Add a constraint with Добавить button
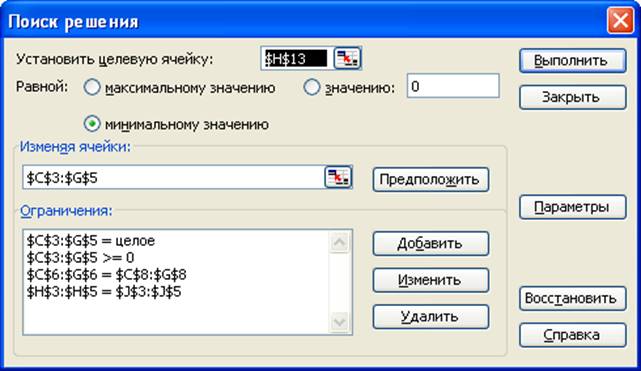This screenshot has width=641, height=371. (430, 244)
